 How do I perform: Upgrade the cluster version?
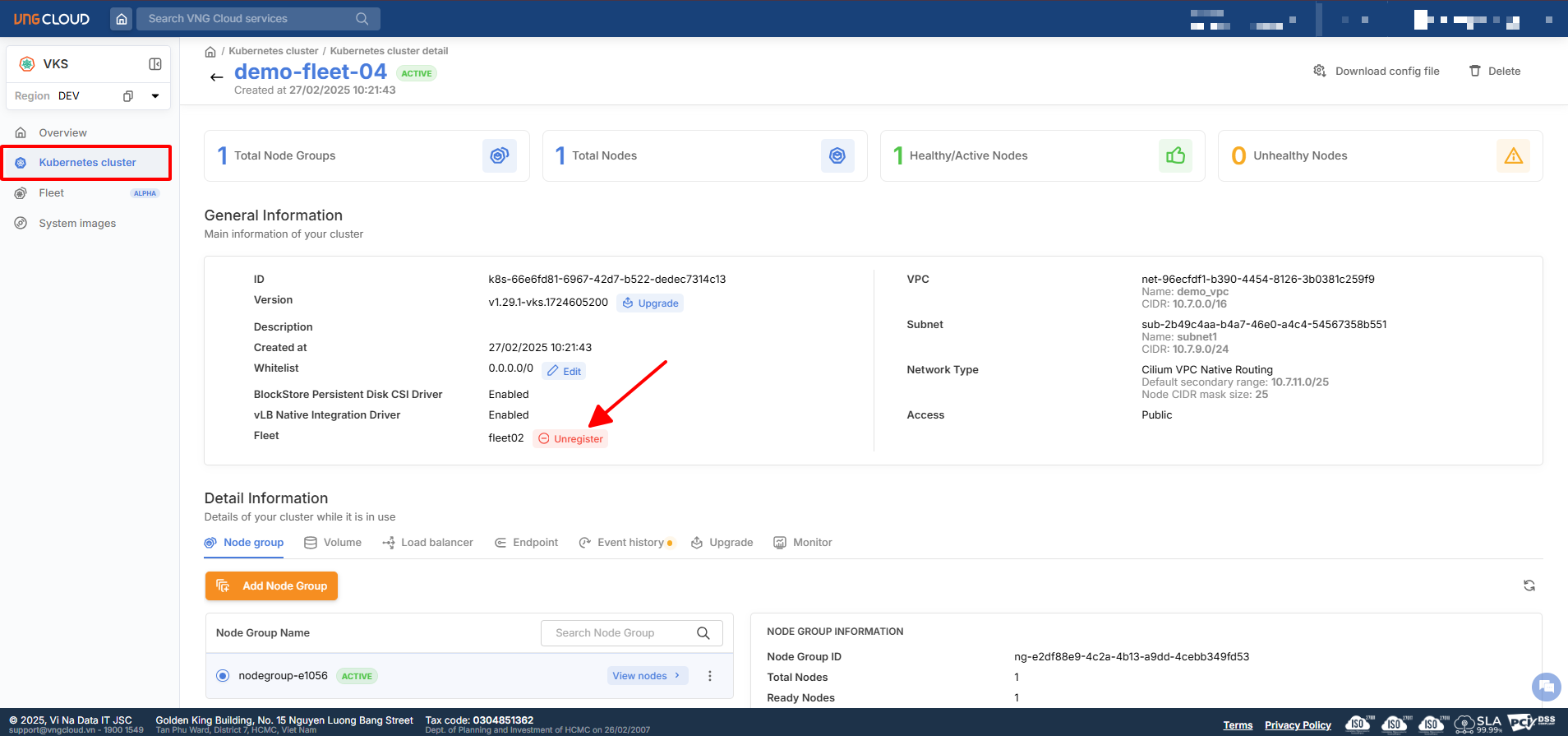point(650,303)
